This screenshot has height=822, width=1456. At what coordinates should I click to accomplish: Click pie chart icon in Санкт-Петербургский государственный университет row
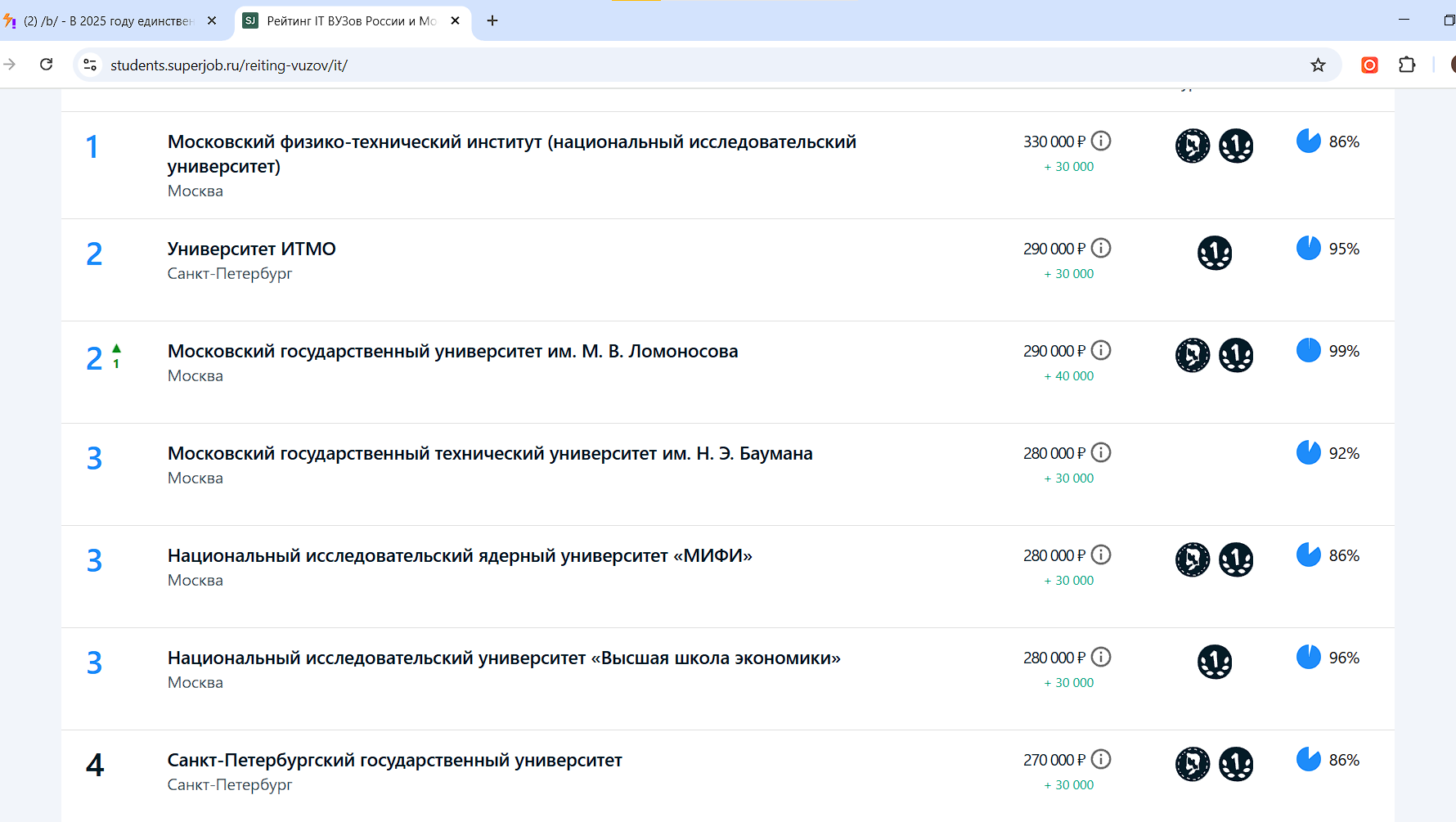pyautogui.click(x=1309, y=759)
